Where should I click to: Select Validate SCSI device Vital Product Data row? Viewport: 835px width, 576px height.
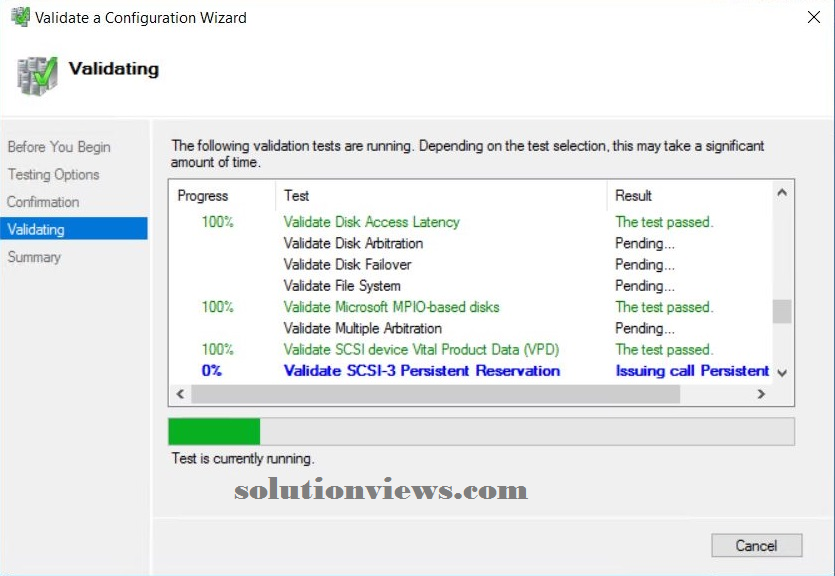(470, 350)
